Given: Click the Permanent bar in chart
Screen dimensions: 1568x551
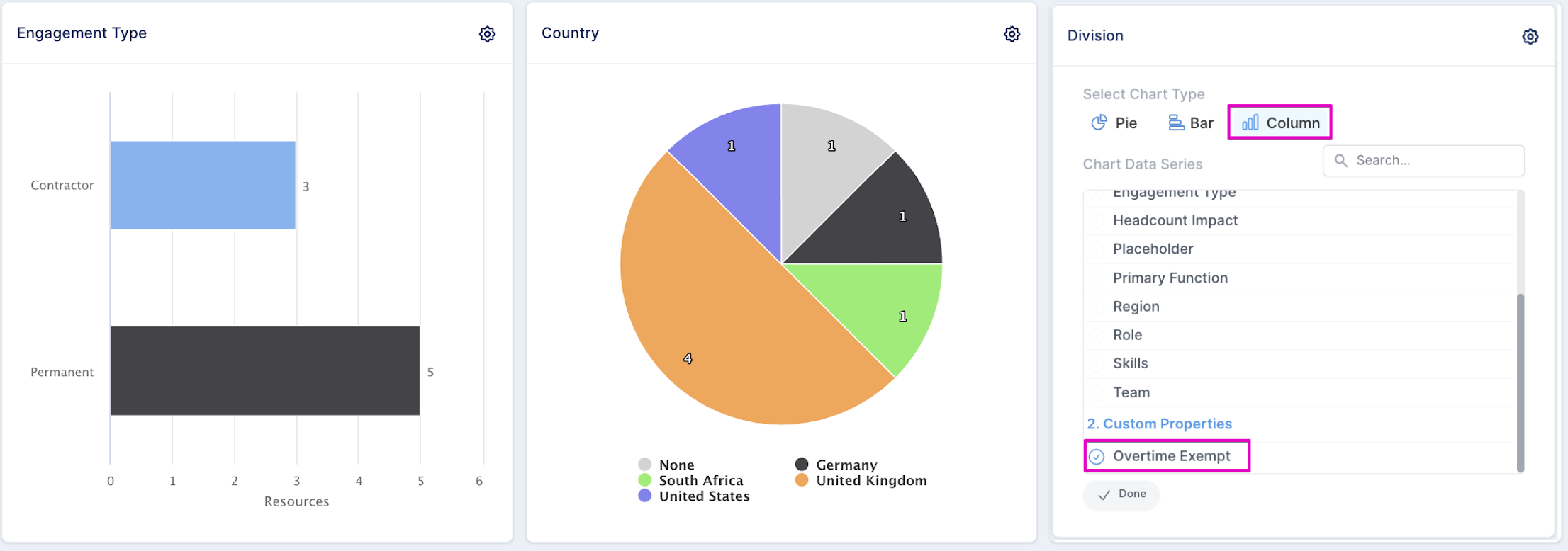Looking at the screenshot, I should pos(264,370).
